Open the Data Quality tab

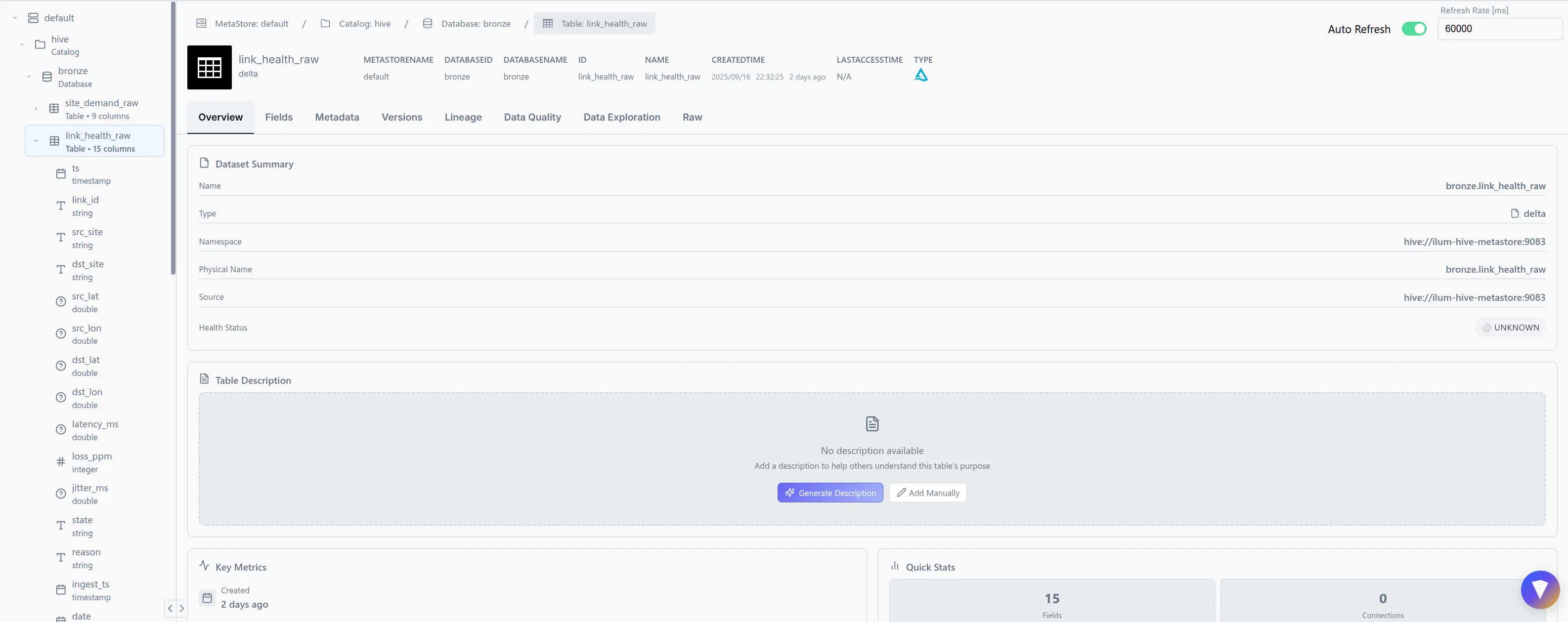point(532,117)
